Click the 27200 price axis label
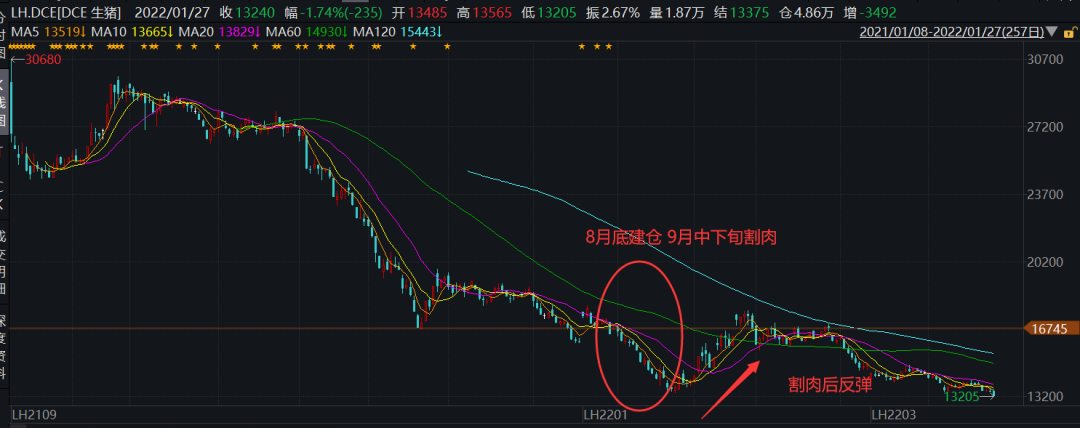This screenshot has width=1080, height=428. [x=1046, y=128]
